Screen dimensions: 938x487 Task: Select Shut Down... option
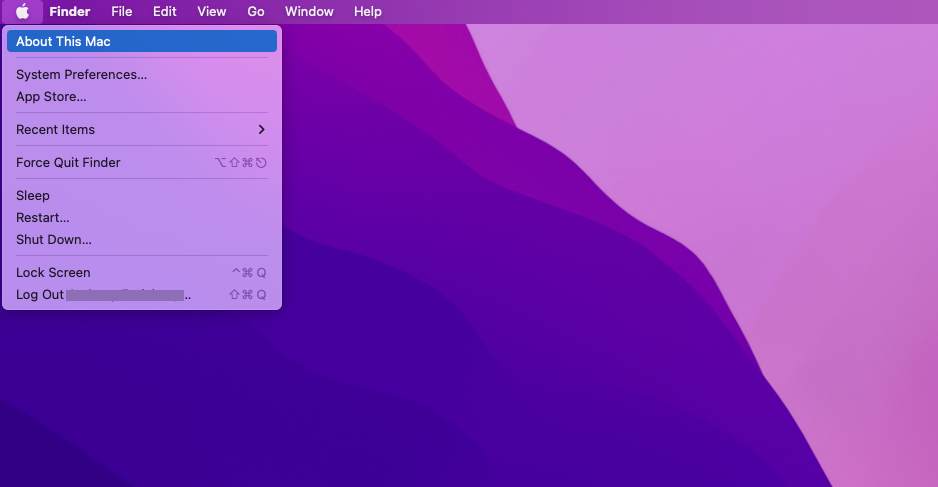(x=142, y=239)
